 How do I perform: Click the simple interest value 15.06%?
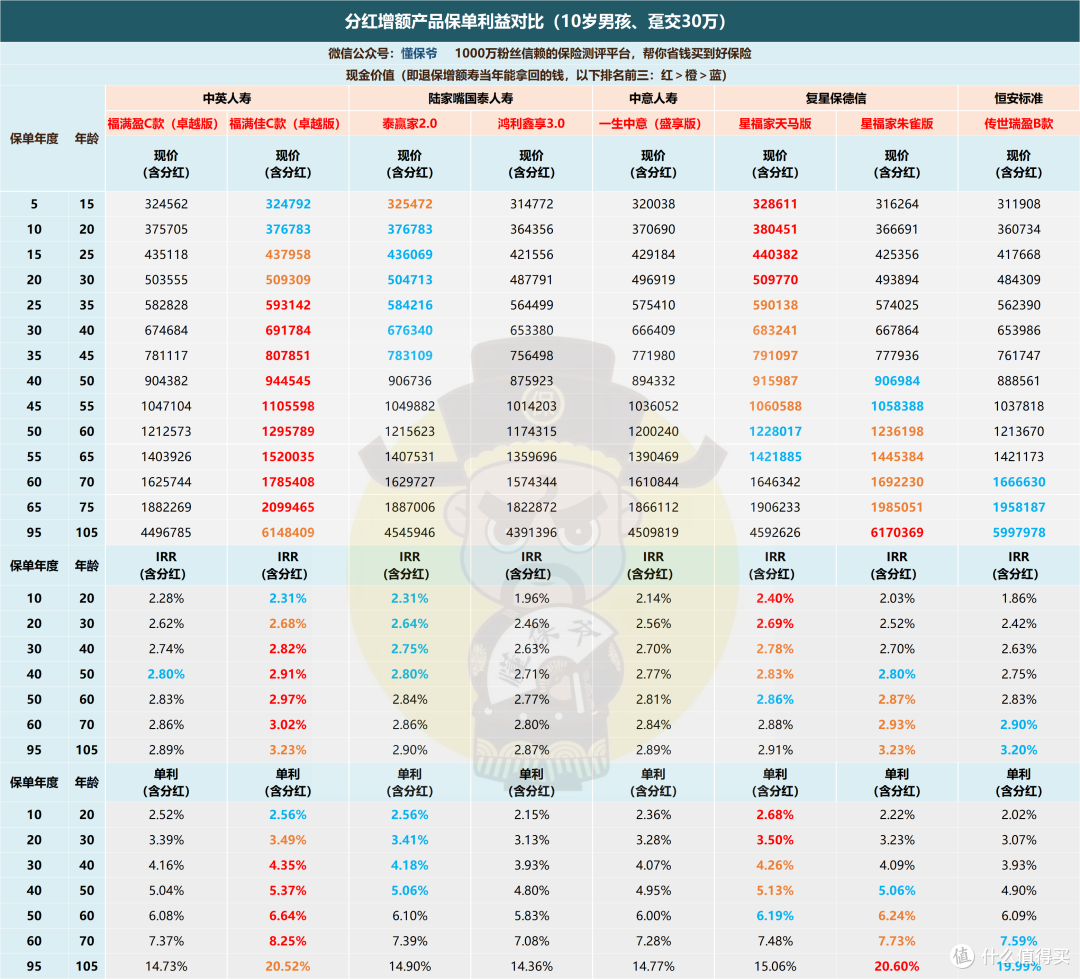click(775, 966)
